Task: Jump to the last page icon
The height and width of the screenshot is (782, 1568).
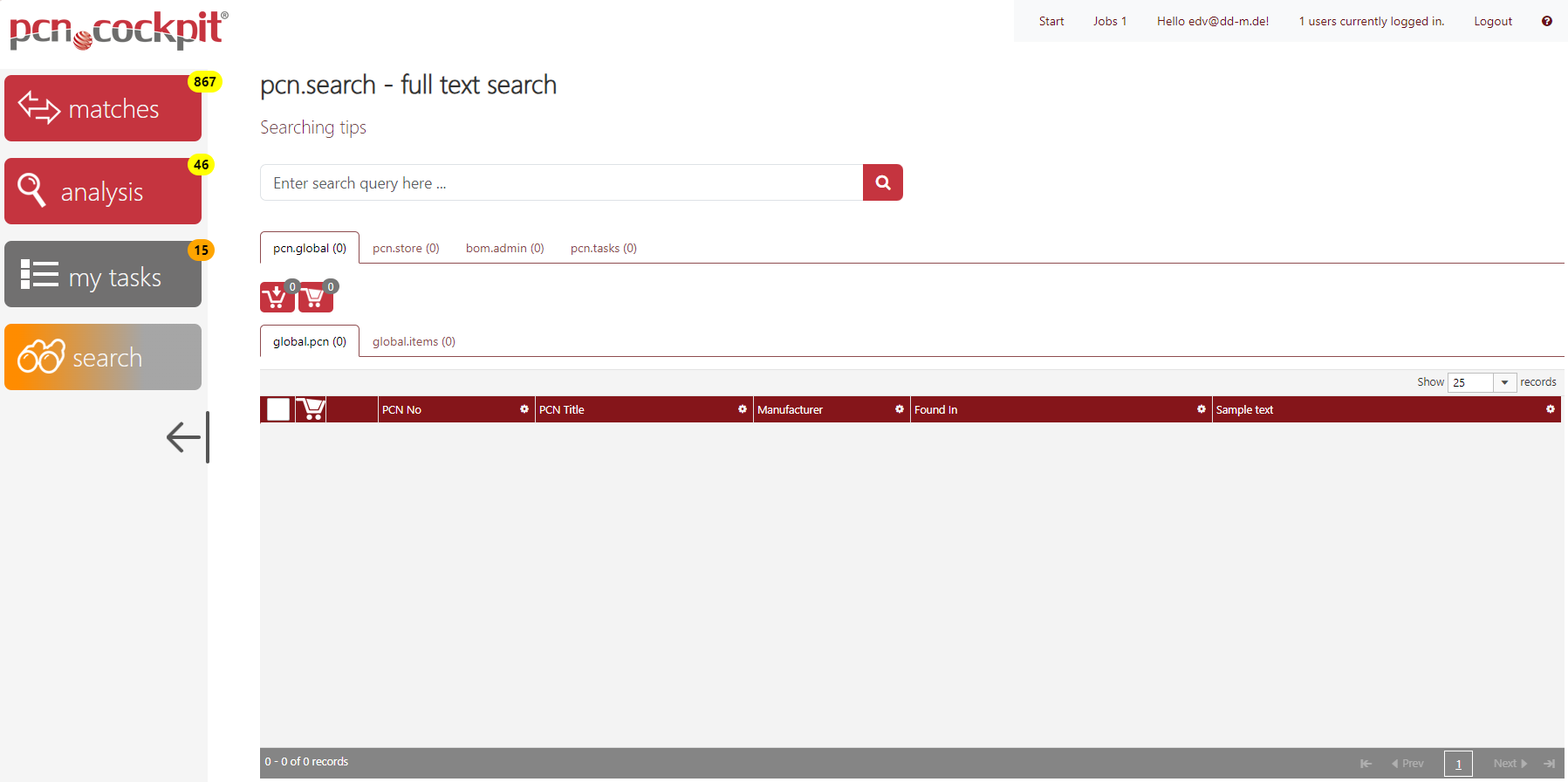Action: (1550, 764)
